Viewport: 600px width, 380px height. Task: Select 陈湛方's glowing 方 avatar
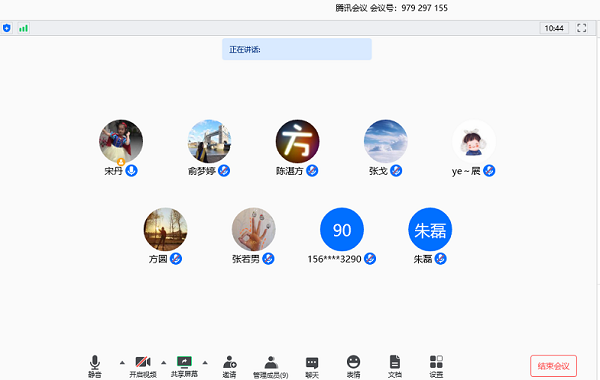click(297, 141)
